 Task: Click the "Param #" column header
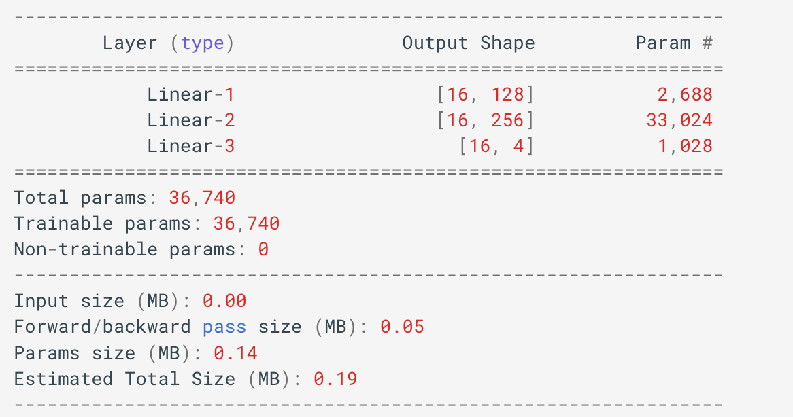click(674, 43)
